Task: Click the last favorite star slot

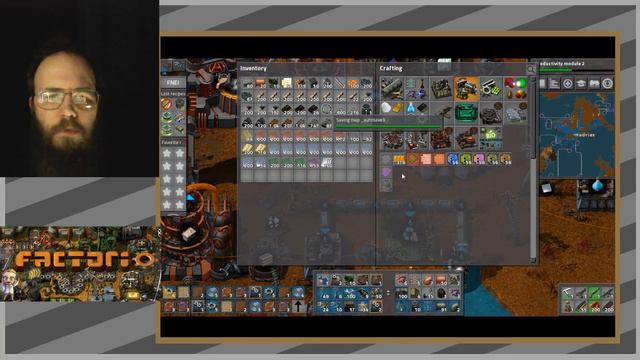Action: coord(180,204)
